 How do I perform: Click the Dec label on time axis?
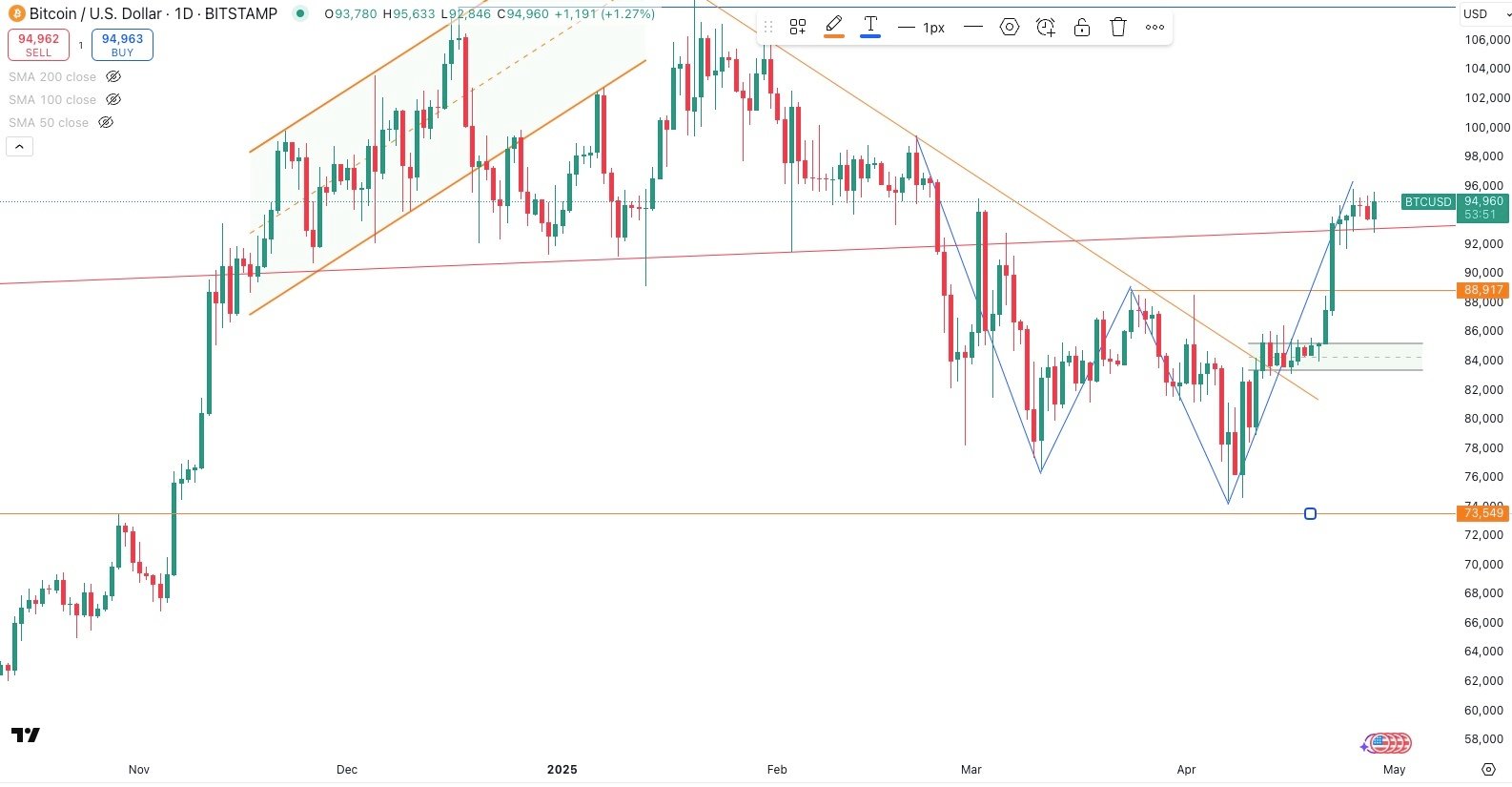point(347,769)
